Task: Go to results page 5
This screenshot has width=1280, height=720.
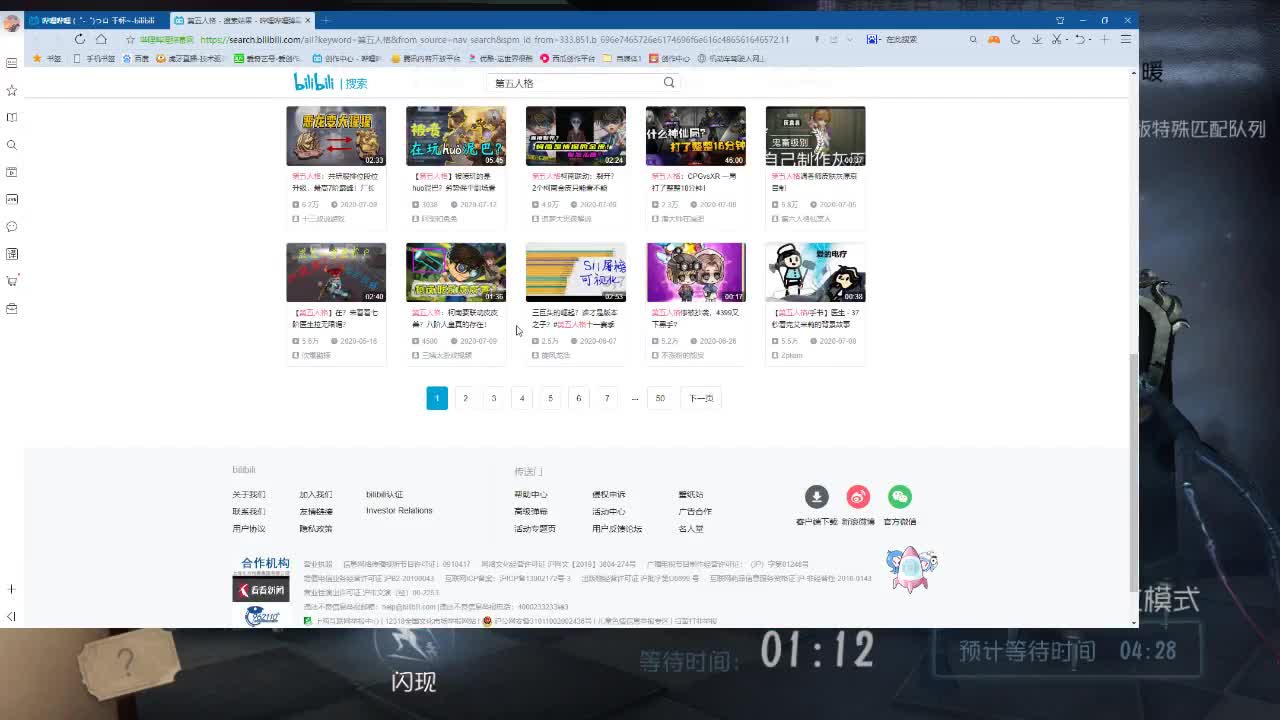Action: click(x=550, y=398)
